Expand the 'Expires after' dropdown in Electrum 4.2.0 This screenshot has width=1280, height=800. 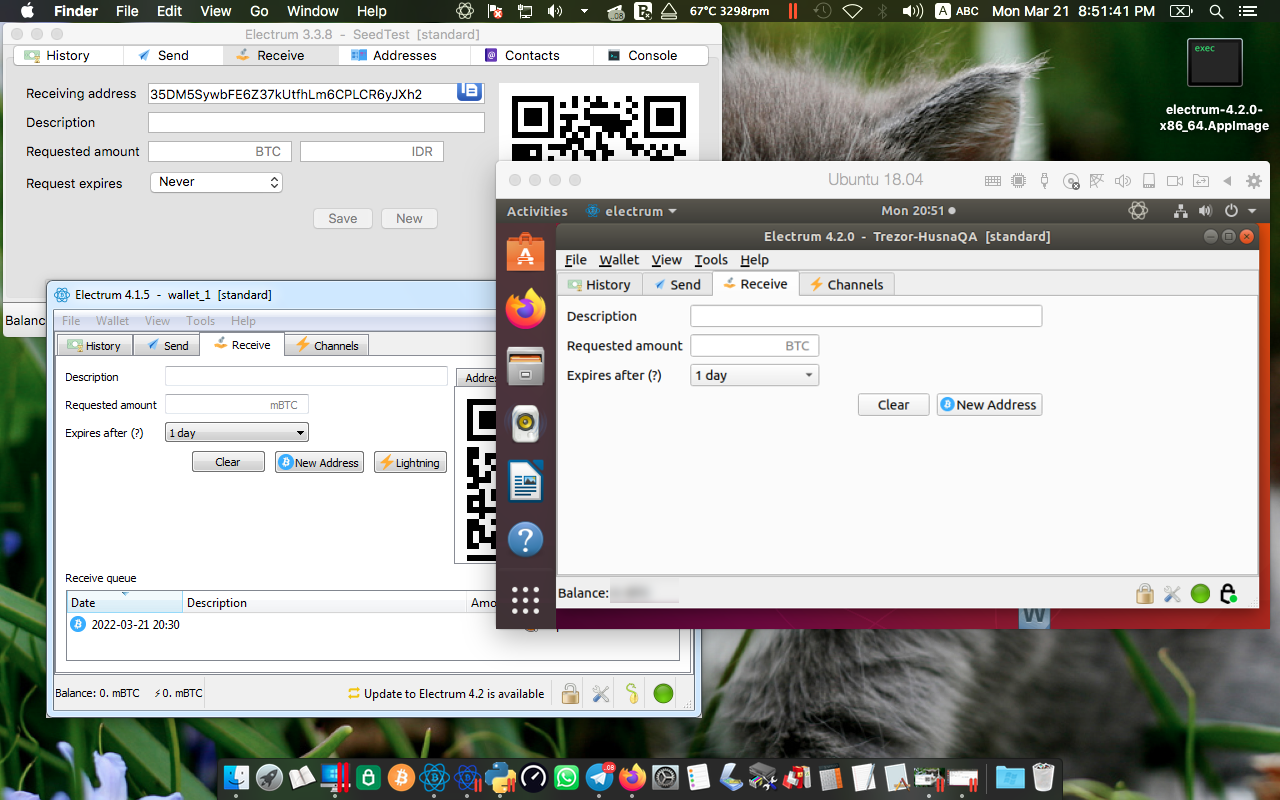coord(755,376)
